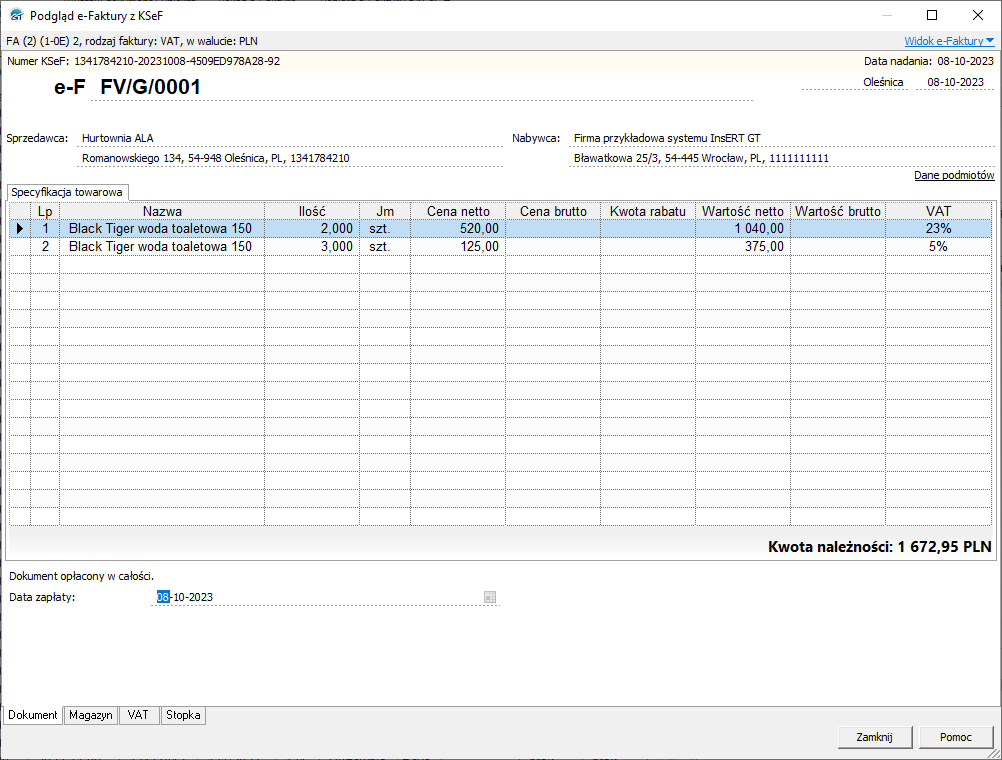Click the Cena netto column header
Image resolution: width=1002 pixels, height=760 pixels.
[x=458, y=211]
